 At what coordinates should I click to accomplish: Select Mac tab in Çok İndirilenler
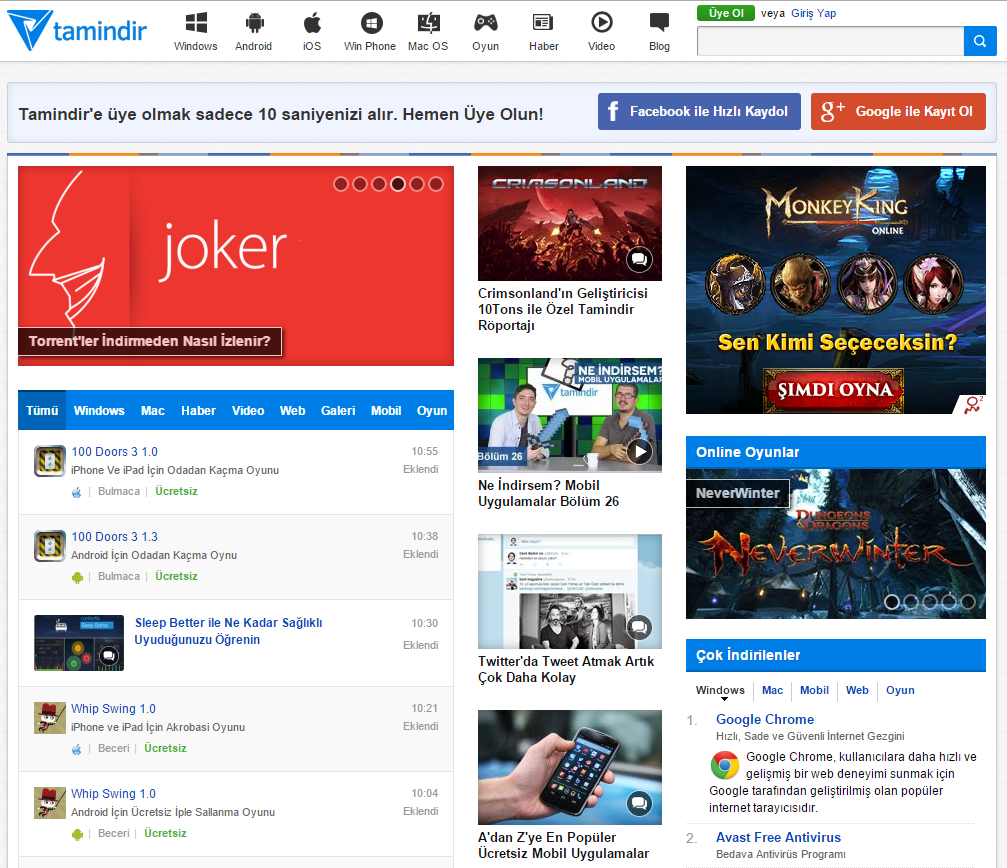coord(772,690)
